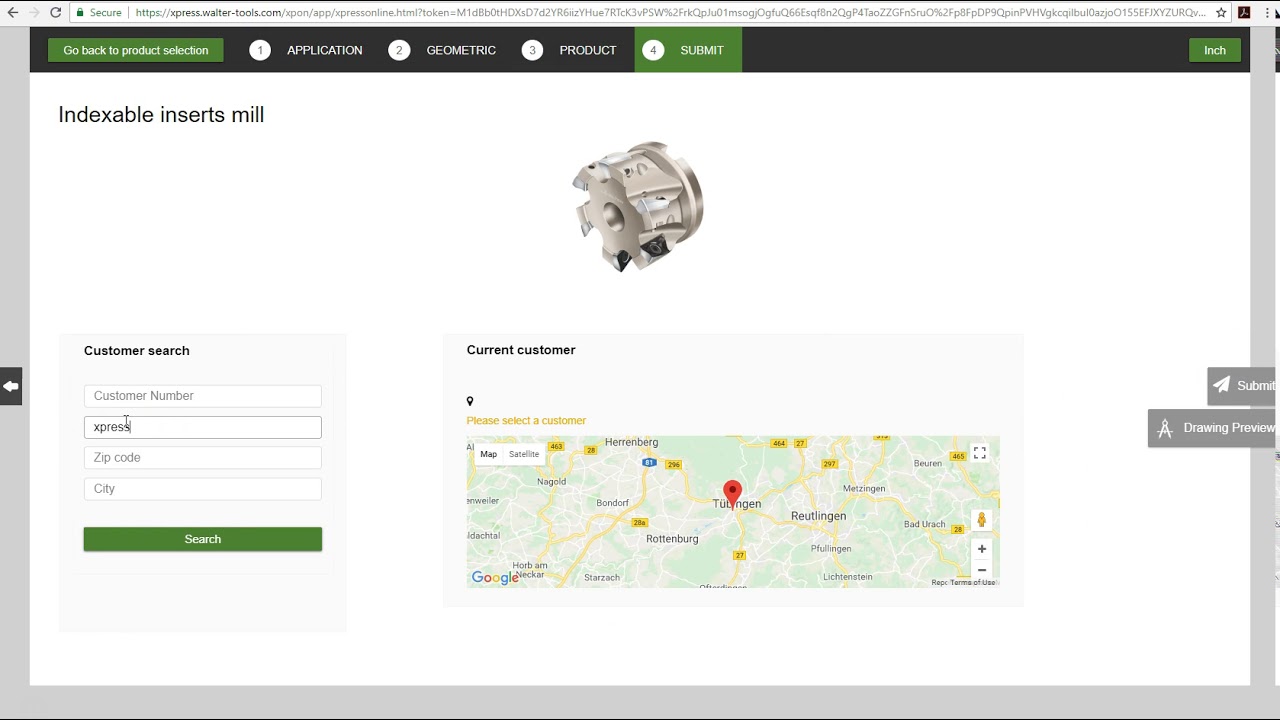Image resolution: width=1280 pixels, height=720 pixels.
Task: Click the Submit side button
Action: (1242, 386)
